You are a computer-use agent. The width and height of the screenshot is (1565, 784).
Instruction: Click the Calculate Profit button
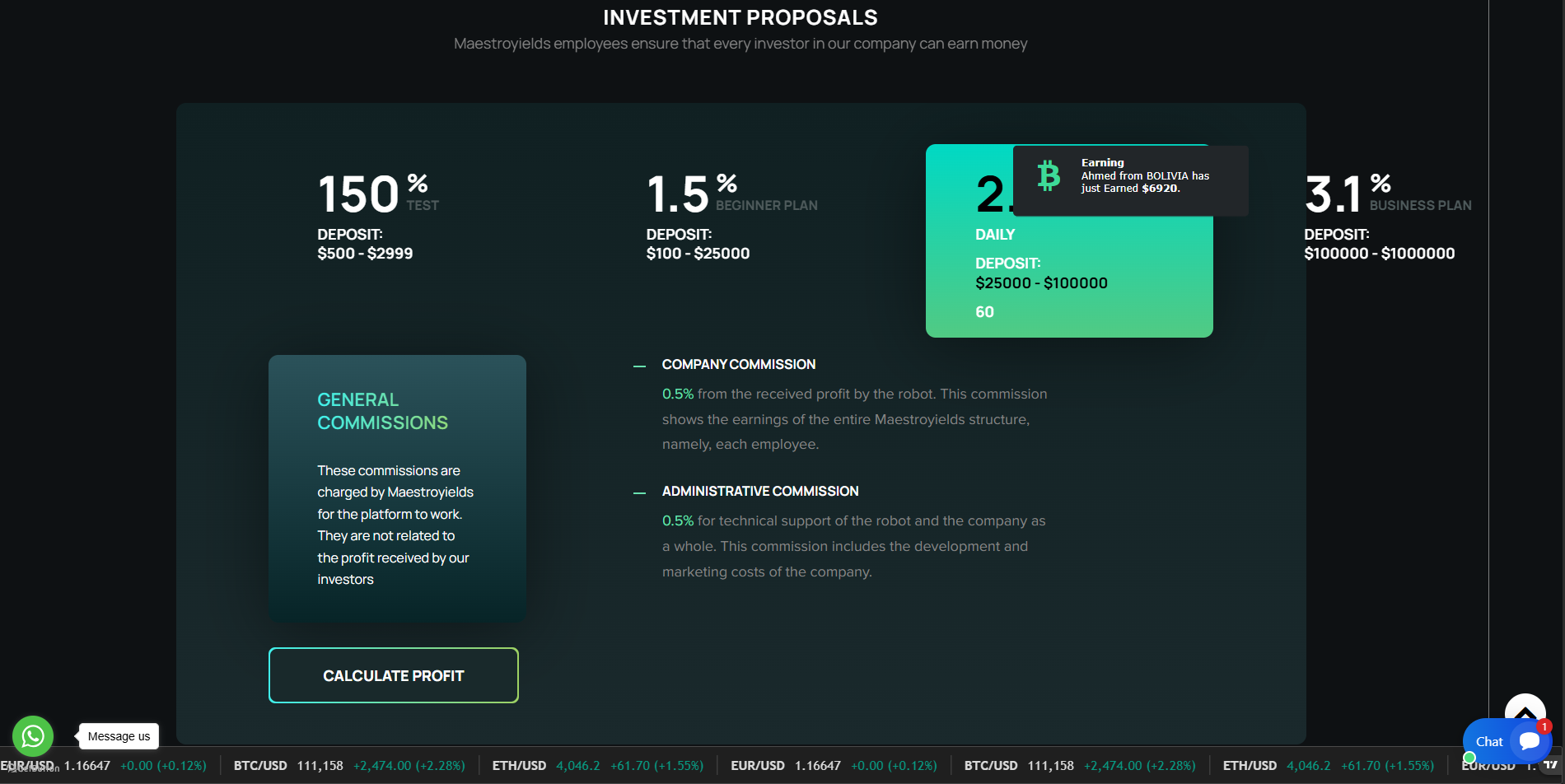point(394,675)
